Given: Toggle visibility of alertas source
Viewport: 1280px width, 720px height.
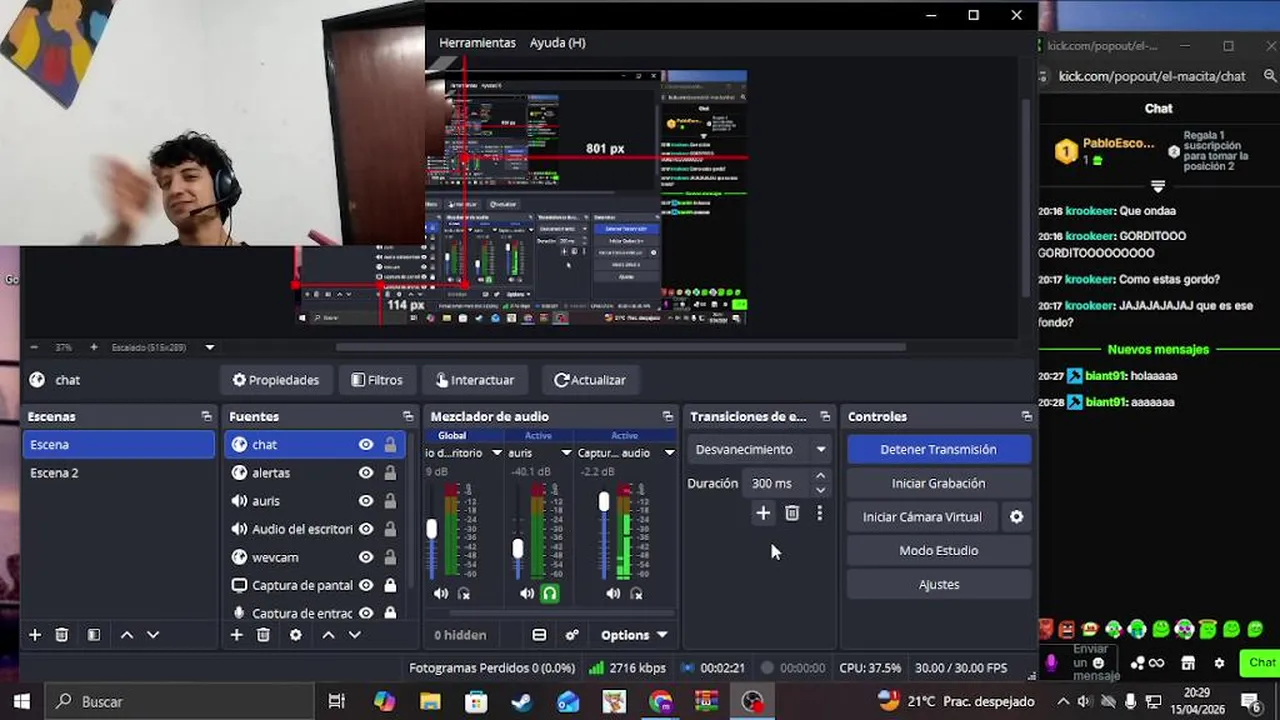Looking at the screenshot, I should [x=366, y=473].
